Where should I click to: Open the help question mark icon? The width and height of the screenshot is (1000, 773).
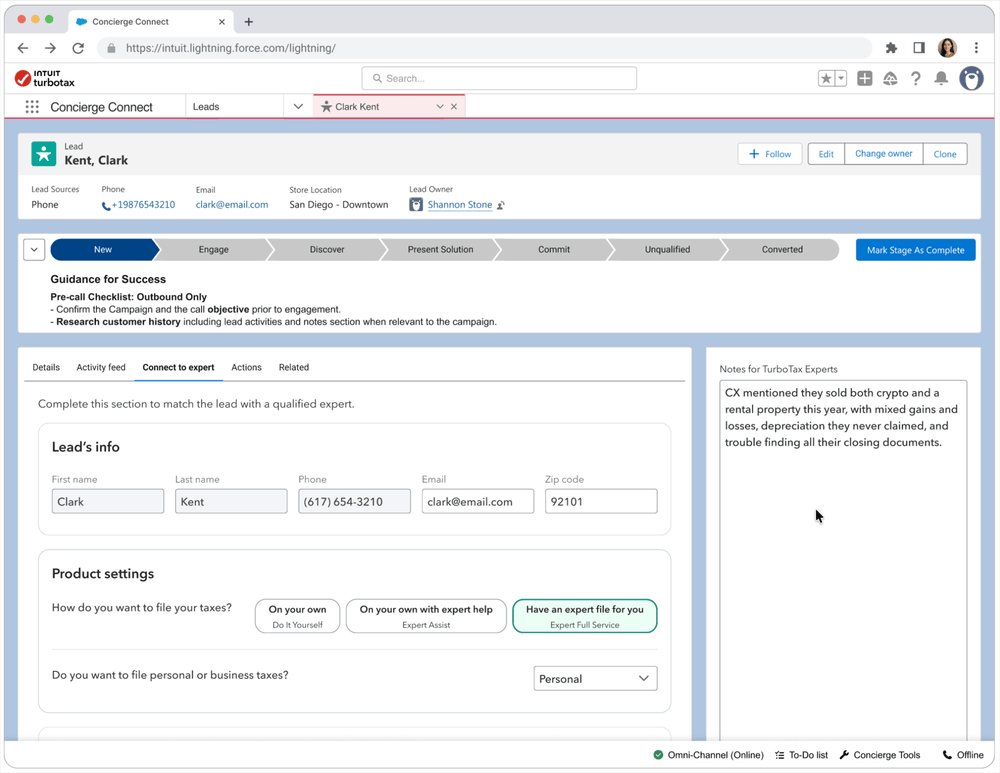point(916,78)
